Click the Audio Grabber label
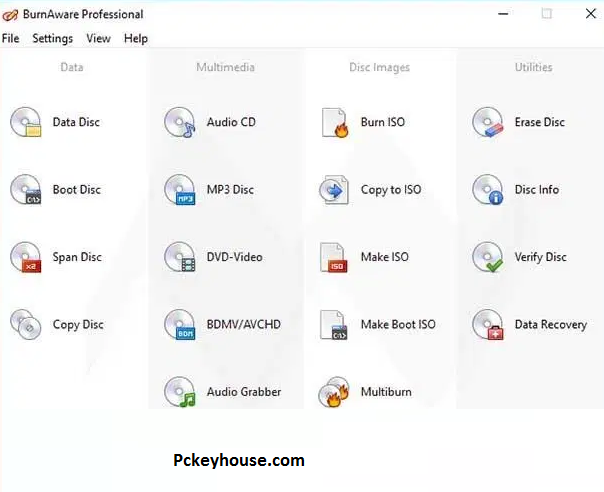 (244, 392)
